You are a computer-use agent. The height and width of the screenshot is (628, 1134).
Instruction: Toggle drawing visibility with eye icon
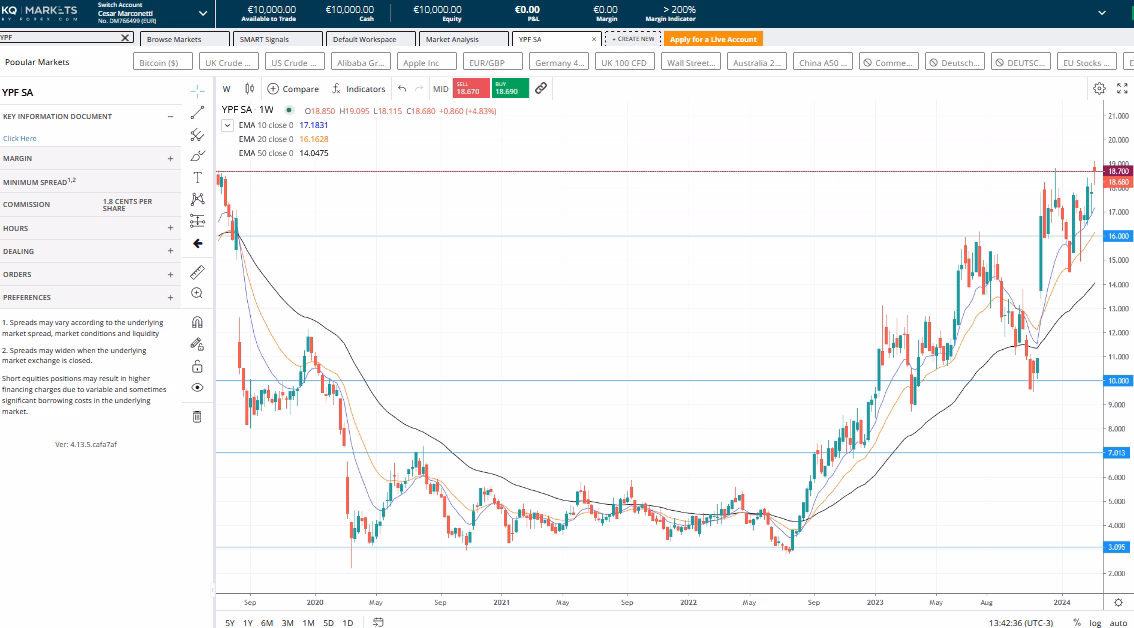tap(197, 388)
